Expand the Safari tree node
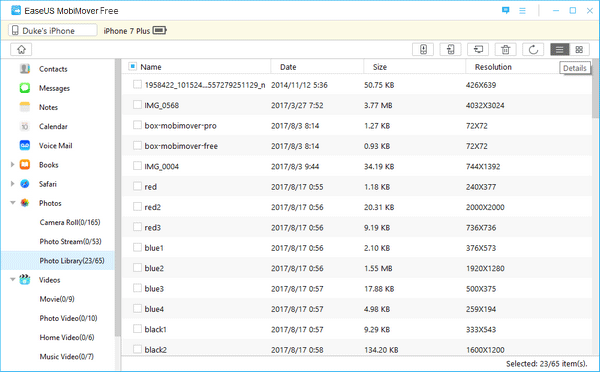The width and height of the screenshot is (600, 372). tap(12, 184)
